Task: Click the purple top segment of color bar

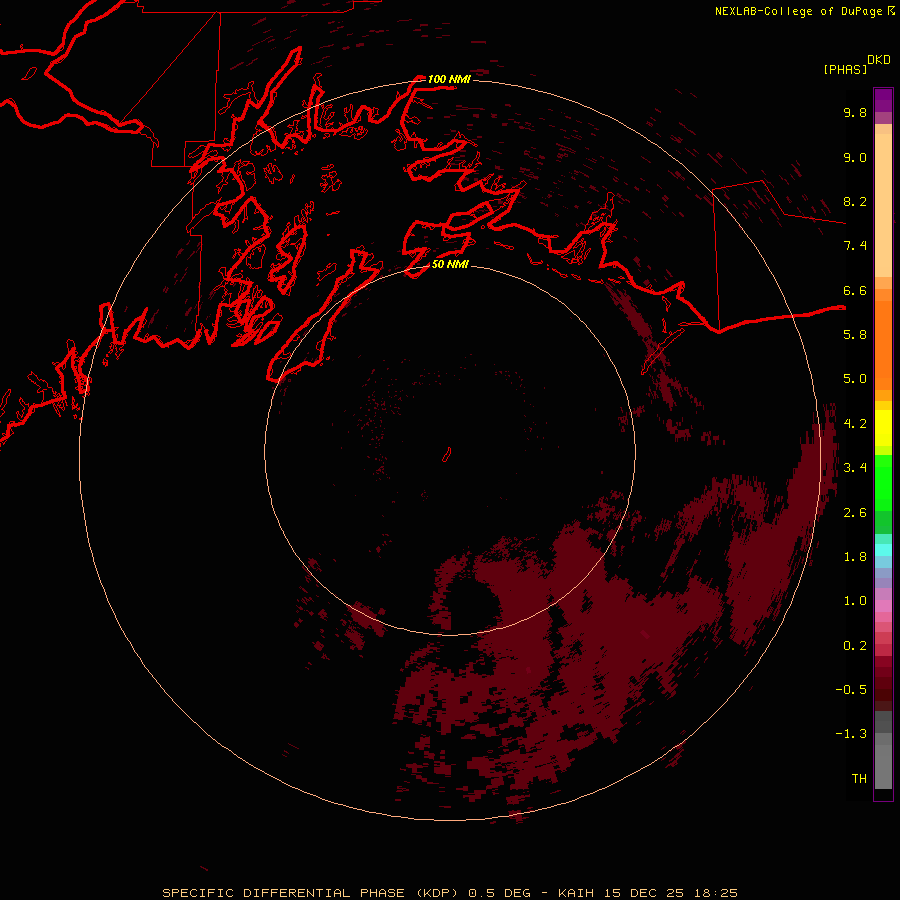Action: pyautogui.click(x=883, y=100)
